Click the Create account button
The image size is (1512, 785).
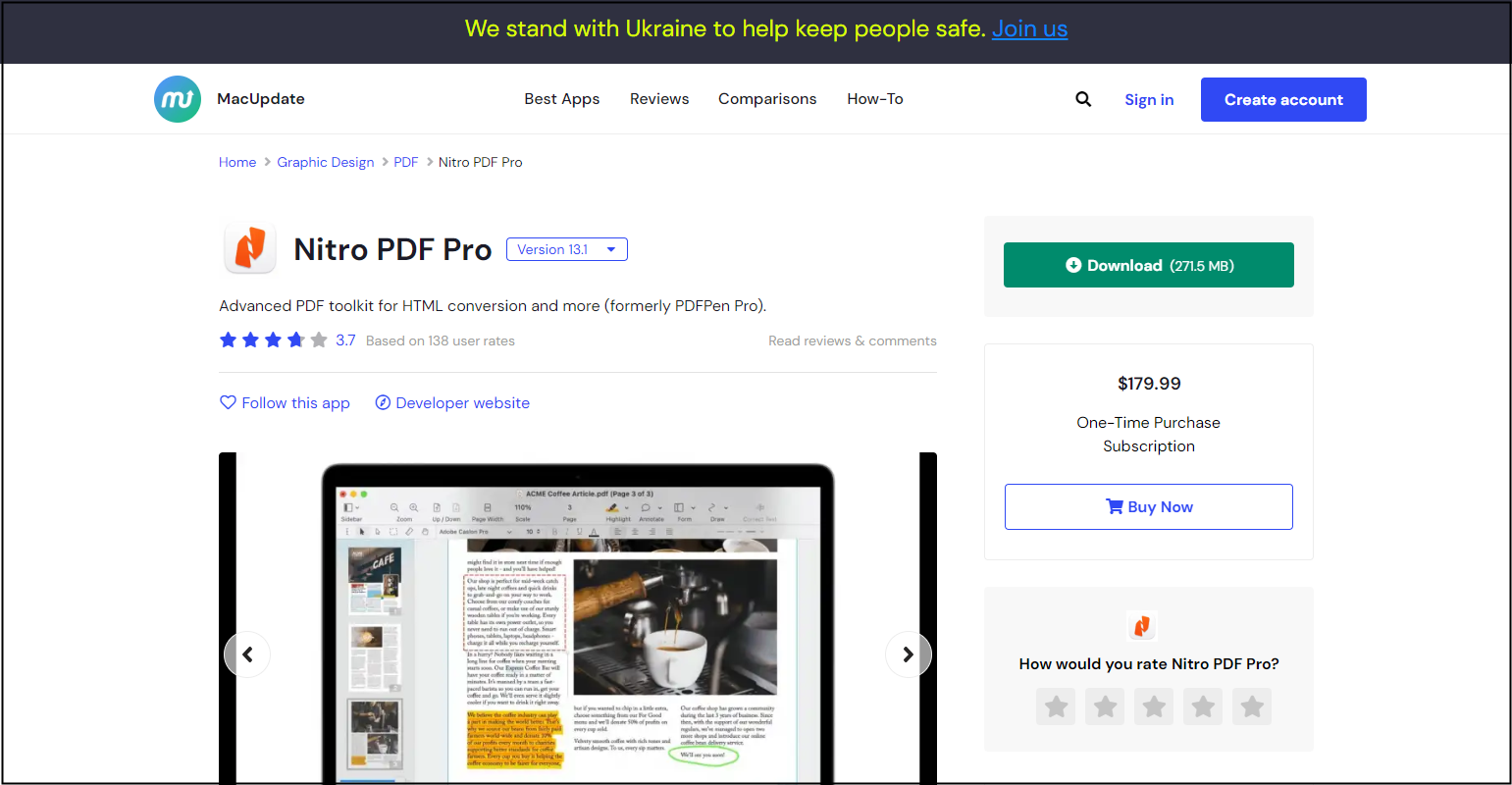(1283, 99)
